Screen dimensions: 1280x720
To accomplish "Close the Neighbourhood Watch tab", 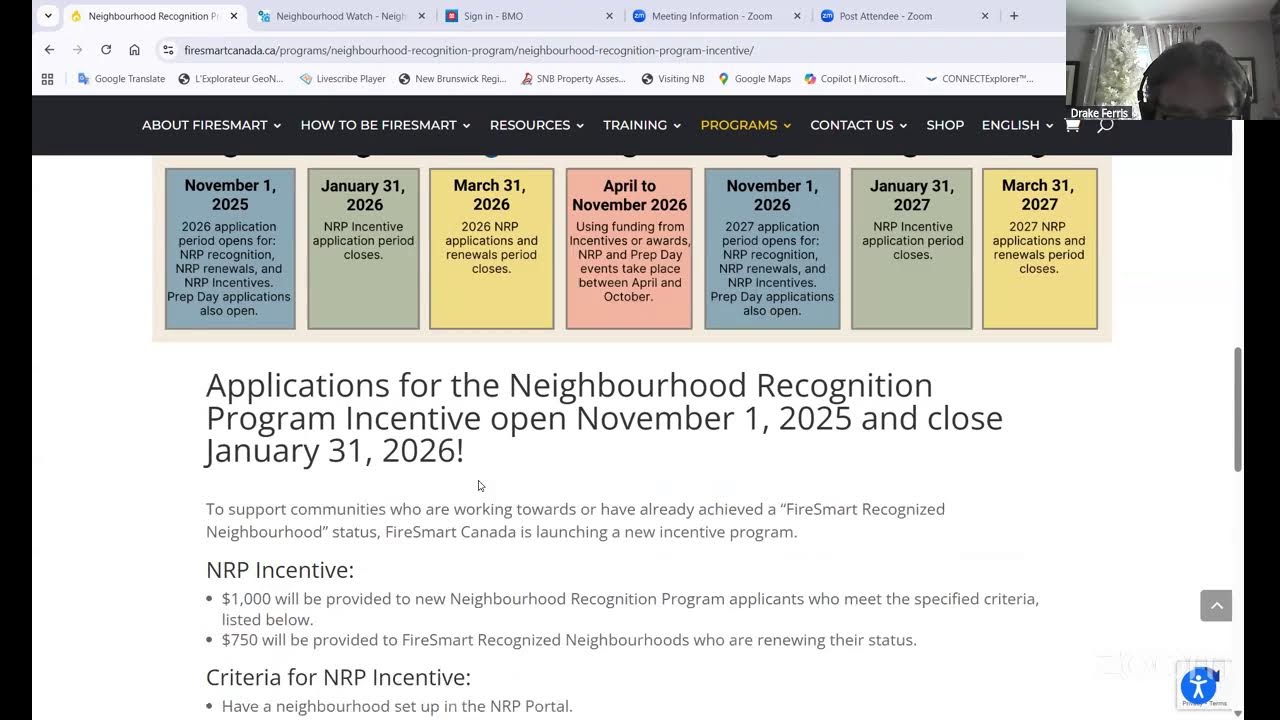I will click(x=421, y=16).
